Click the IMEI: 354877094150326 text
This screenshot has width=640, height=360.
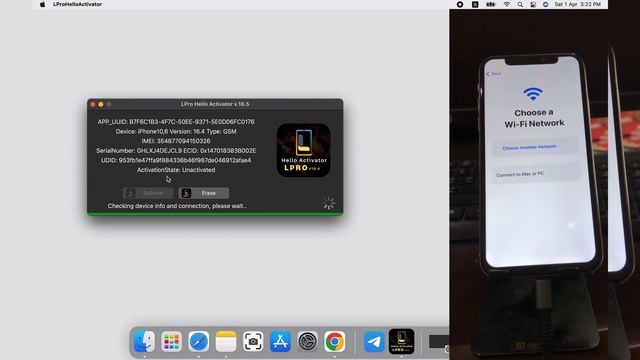176,141
